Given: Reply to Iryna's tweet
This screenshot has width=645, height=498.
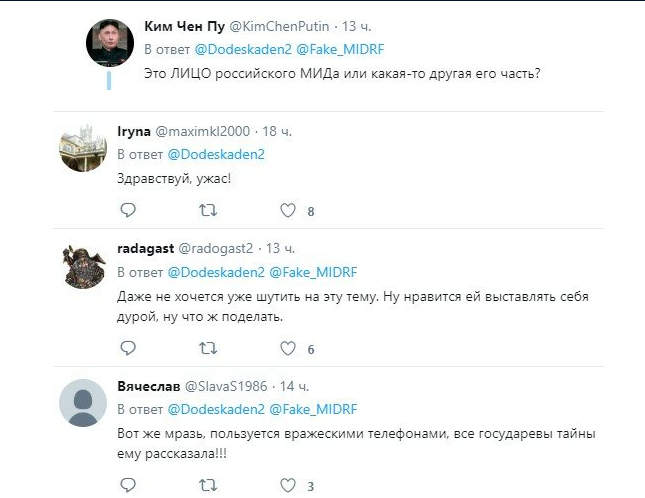Looking at the screenshot, I should pos(127,211).
